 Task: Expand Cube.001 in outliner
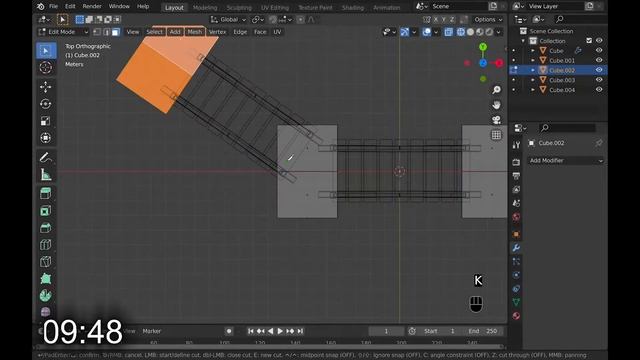[x=533, y=60]
